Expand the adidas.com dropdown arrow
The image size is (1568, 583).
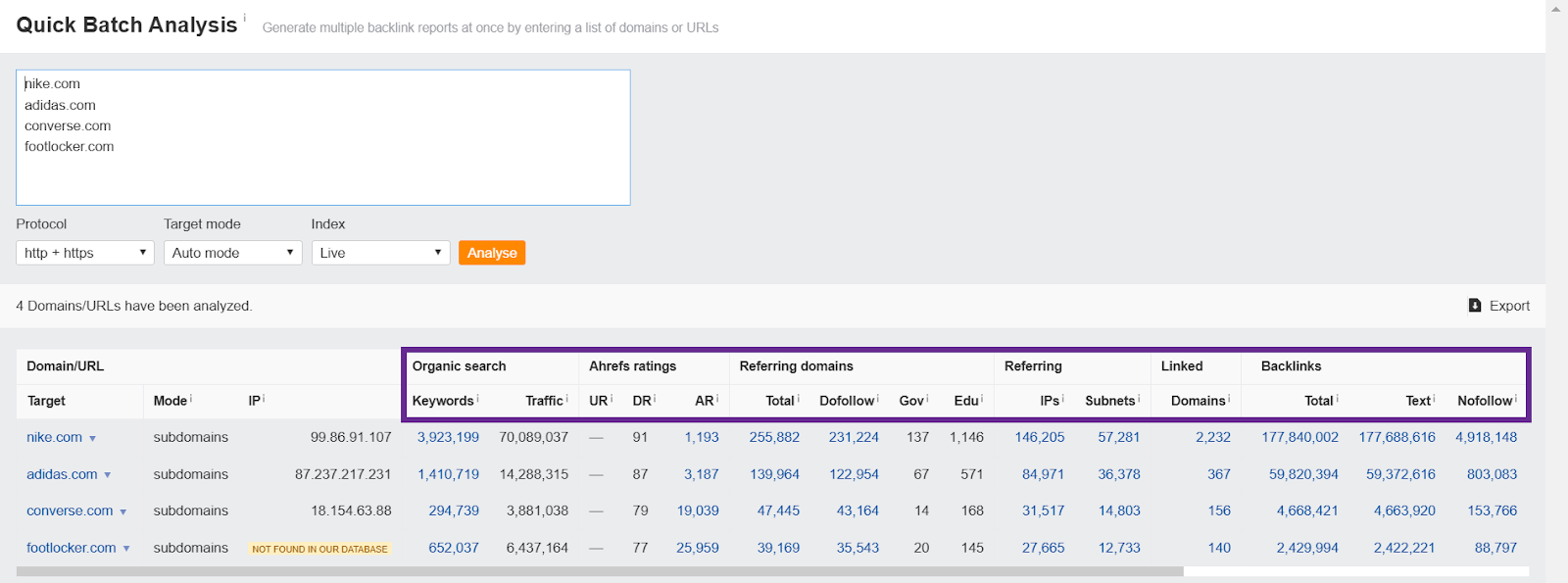pos(108,475)
